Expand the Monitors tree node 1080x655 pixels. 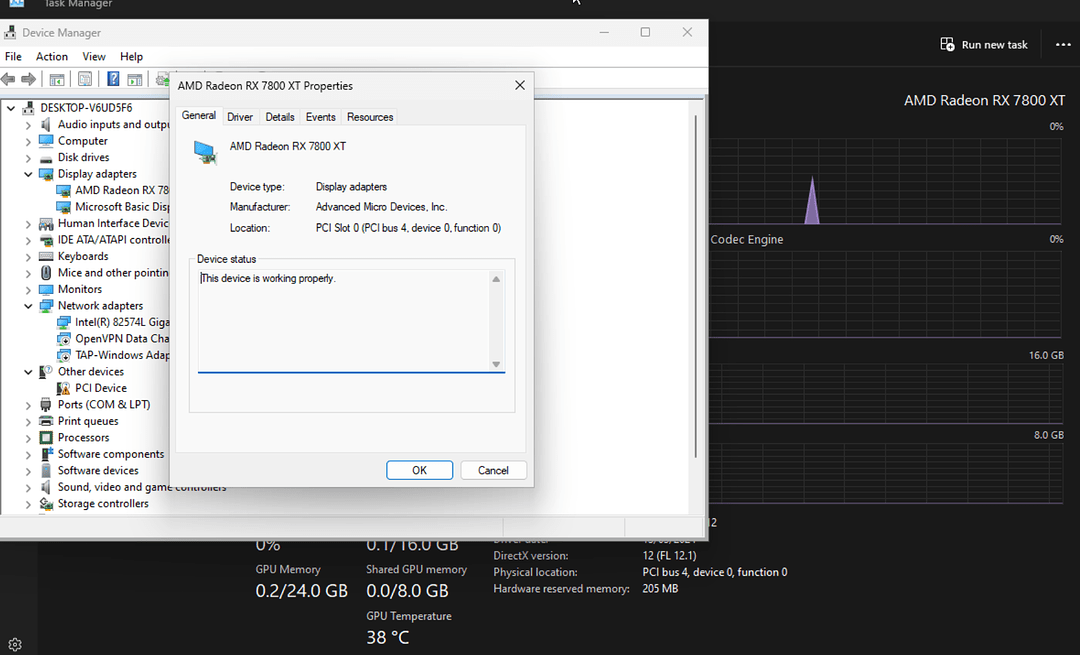tap(27, 288)
